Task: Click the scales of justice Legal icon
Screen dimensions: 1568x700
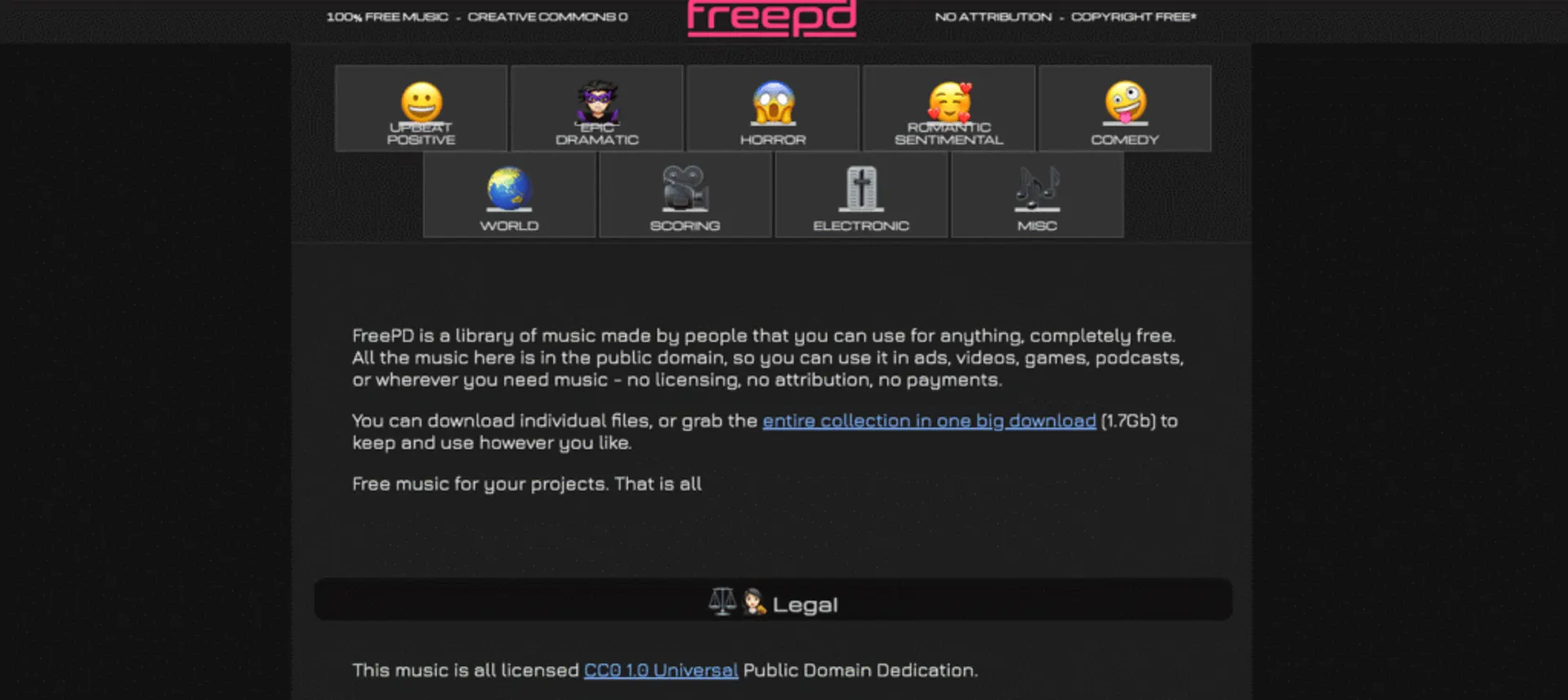Action: click(722, 603)
